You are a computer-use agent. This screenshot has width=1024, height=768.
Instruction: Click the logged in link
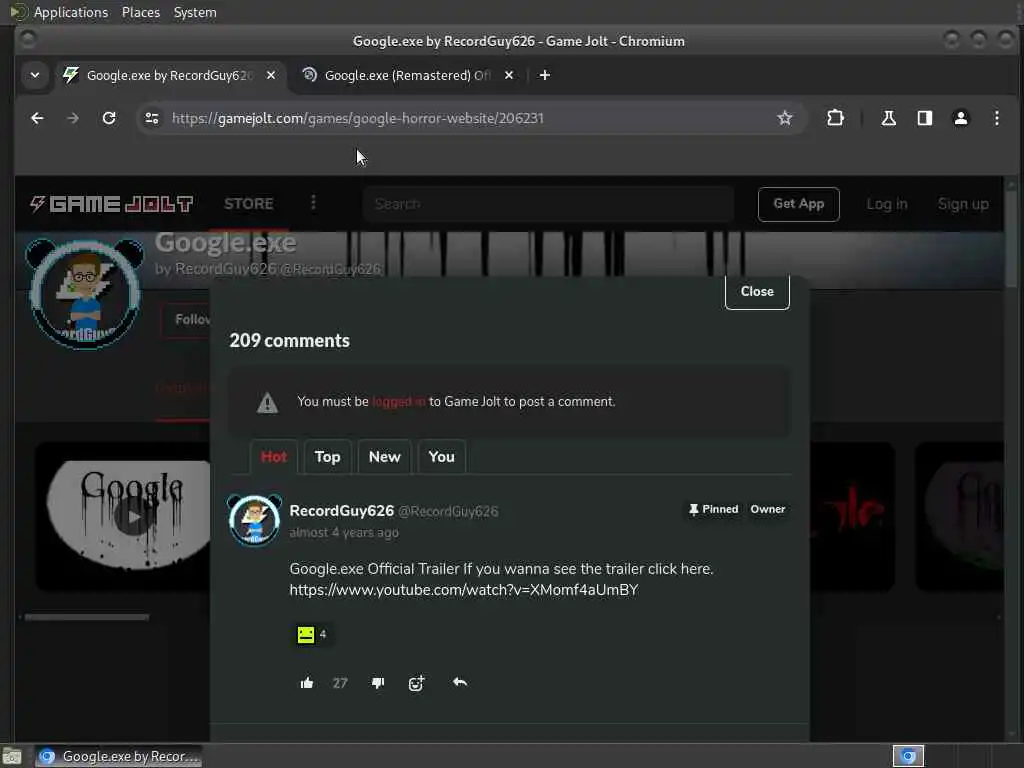tap(398, 402)
